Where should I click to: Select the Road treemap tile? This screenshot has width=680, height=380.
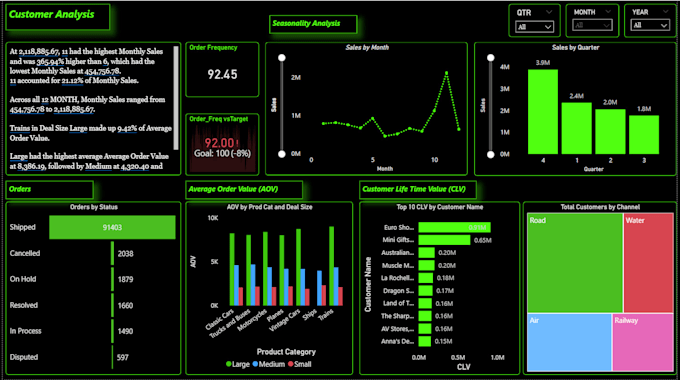pyautogui.click(x=575, y=263)
